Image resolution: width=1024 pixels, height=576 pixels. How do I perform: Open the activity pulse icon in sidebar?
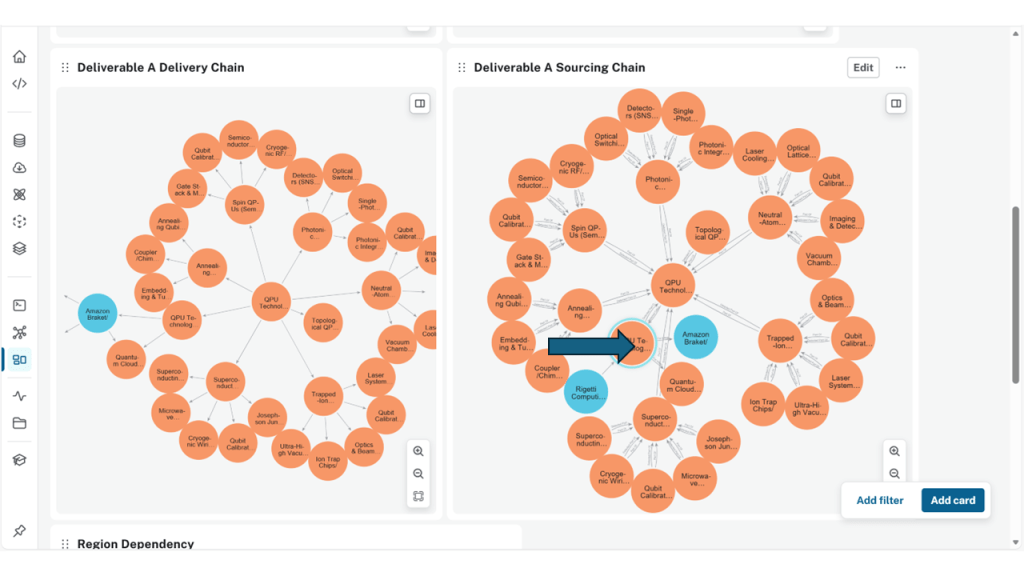[x=19, y=396]
